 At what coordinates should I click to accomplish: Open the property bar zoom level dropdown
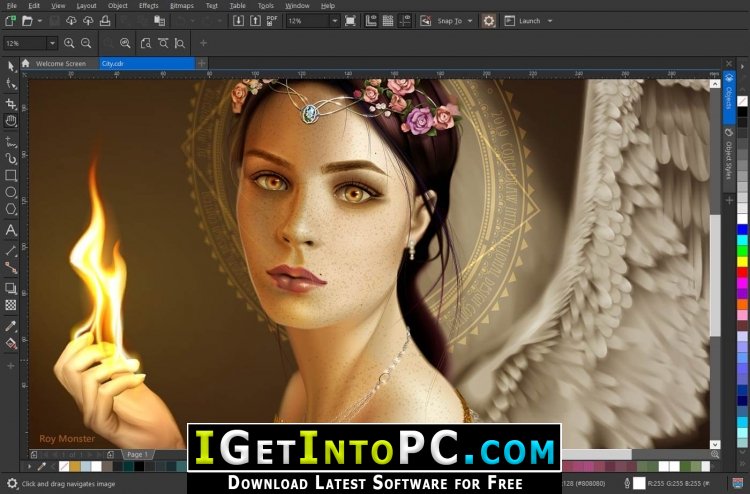[52, 43]
